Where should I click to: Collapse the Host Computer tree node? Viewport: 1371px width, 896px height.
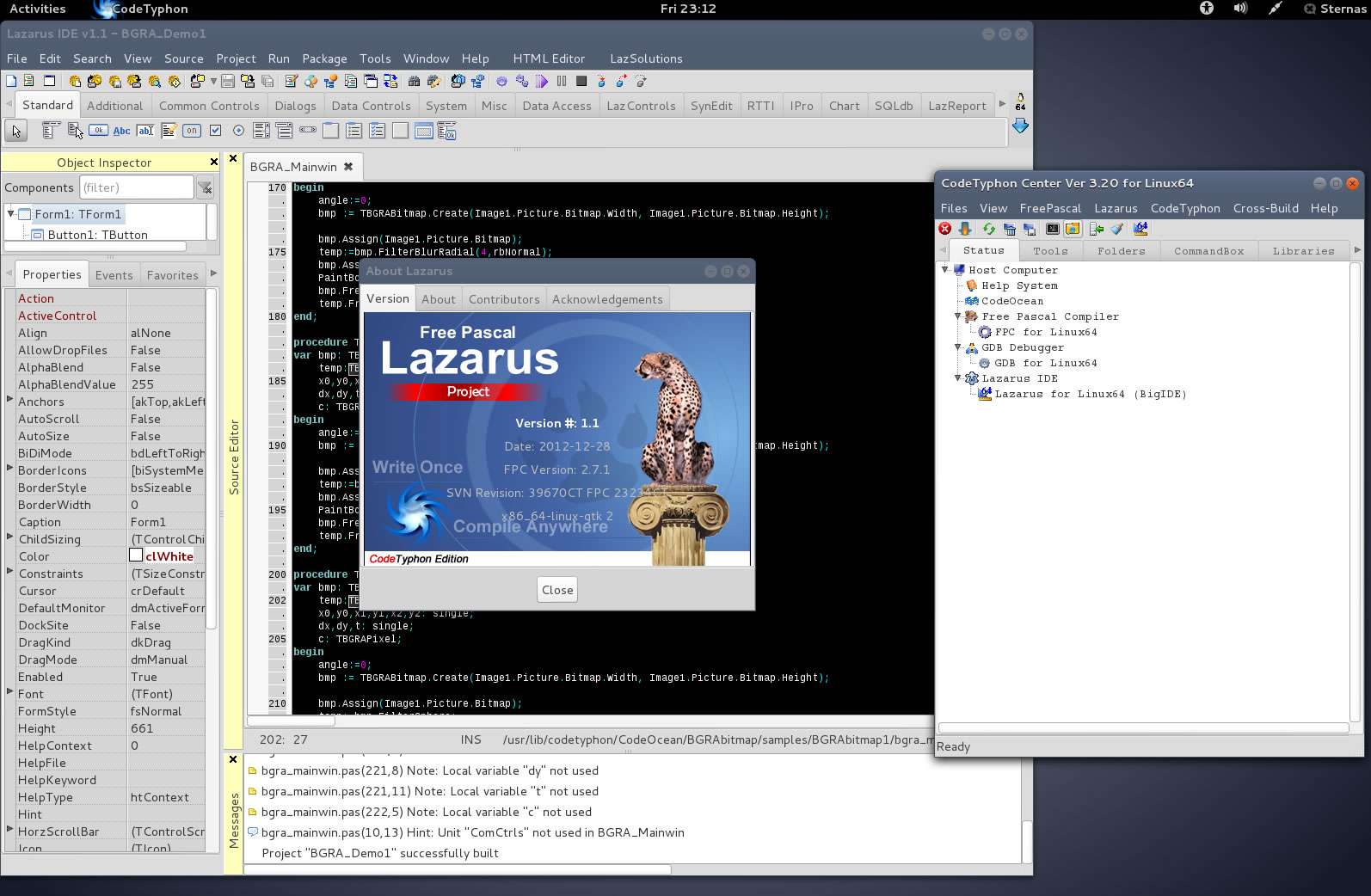pyautogui.click(x=945, y=269)
